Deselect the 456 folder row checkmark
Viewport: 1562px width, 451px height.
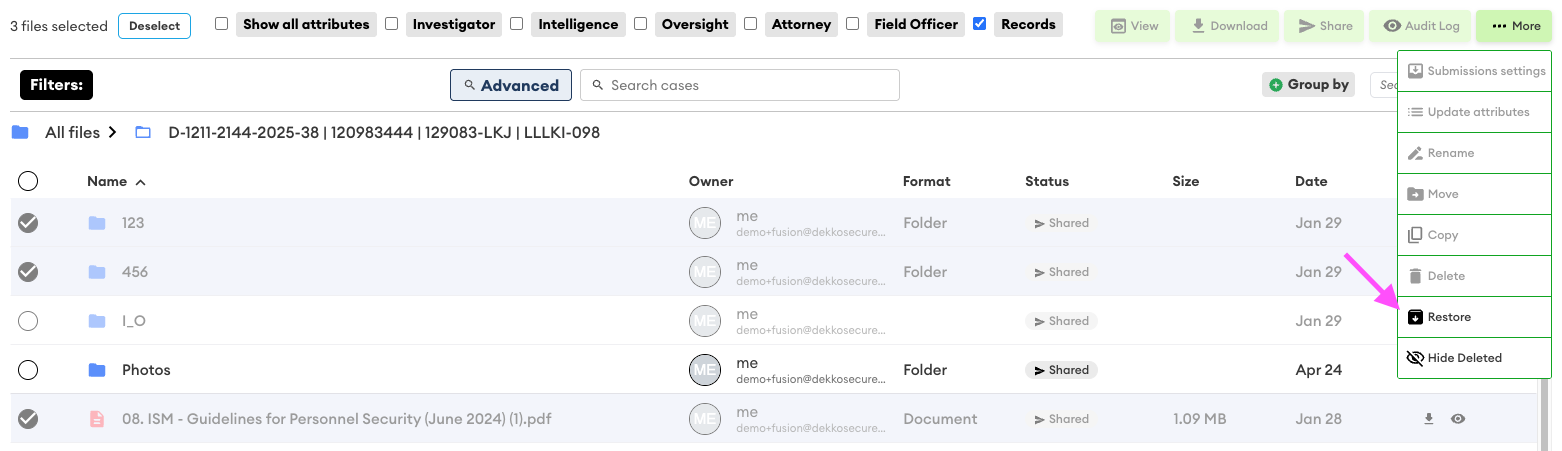(28, 272)
